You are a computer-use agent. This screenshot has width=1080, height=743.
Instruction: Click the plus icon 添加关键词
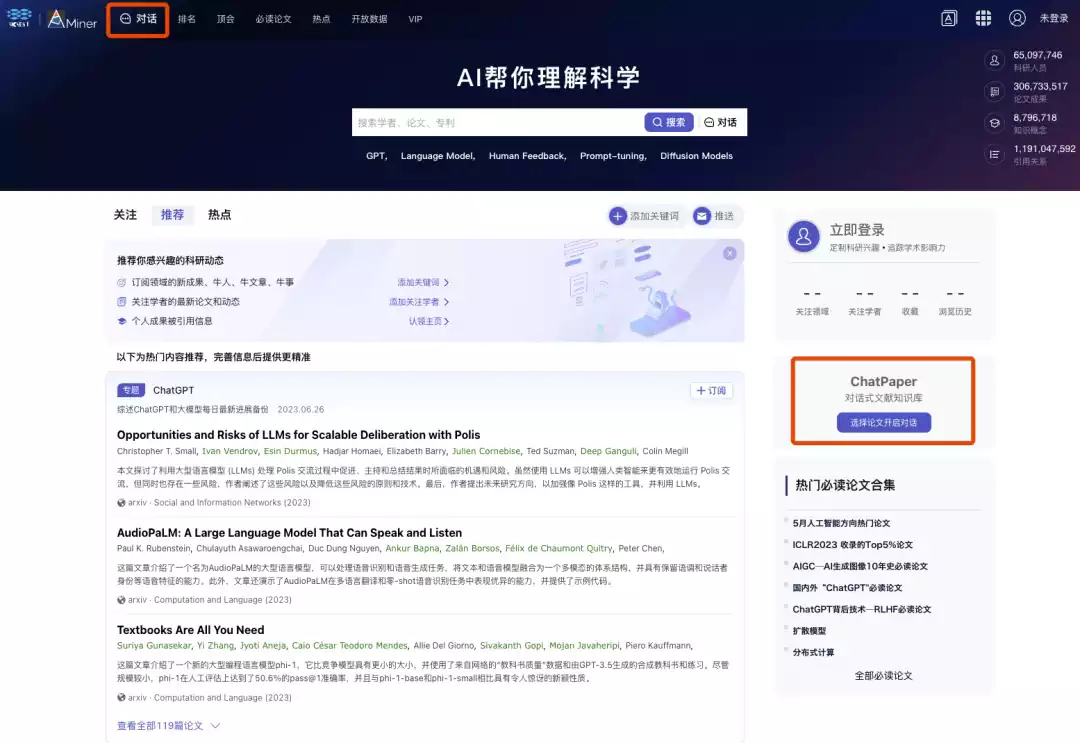(x=618, y=216)
